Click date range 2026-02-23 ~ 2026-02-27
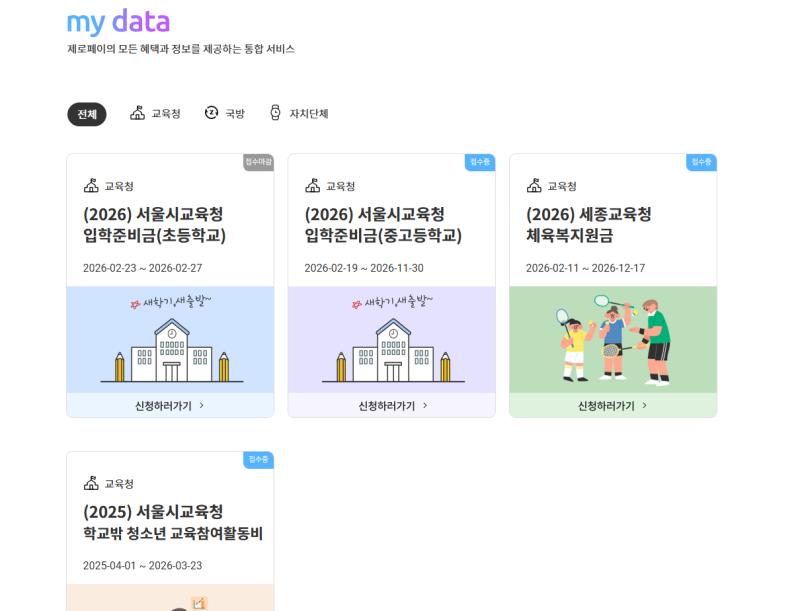The image size is (800, 611). (143, 268)
